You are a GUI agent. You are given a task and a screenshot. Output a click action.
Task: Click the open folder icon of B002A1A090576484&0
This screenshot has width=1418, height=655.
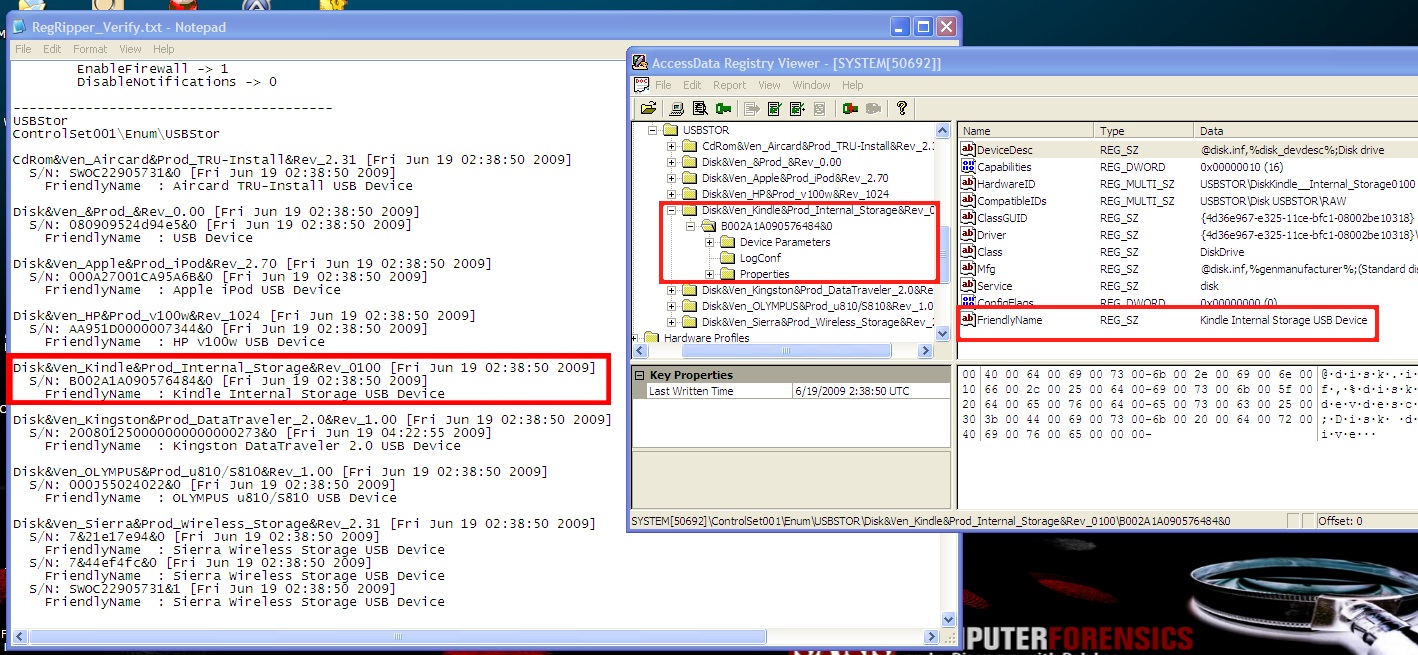[x=709, y=226]
